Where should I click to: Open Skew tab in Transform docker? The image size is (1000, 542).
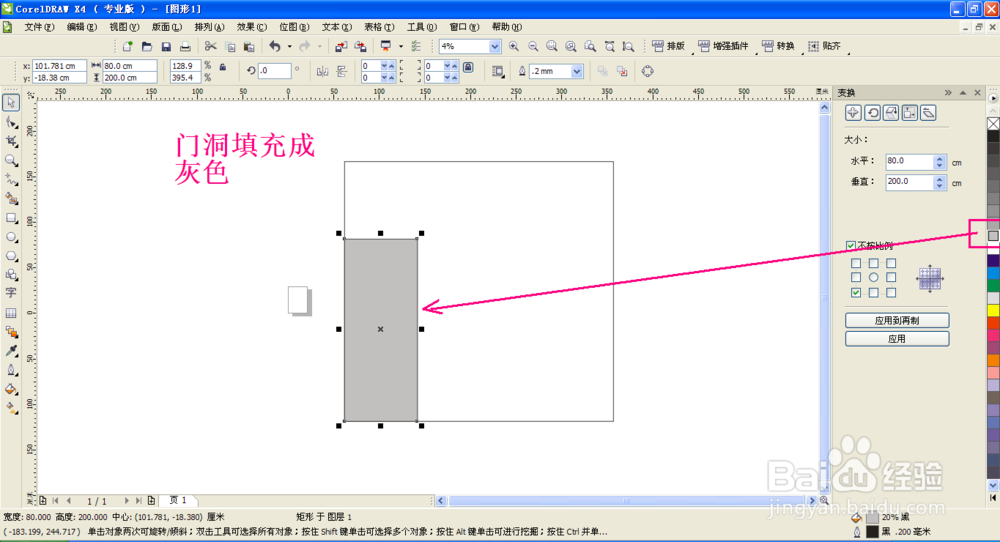tap(929, 113)
